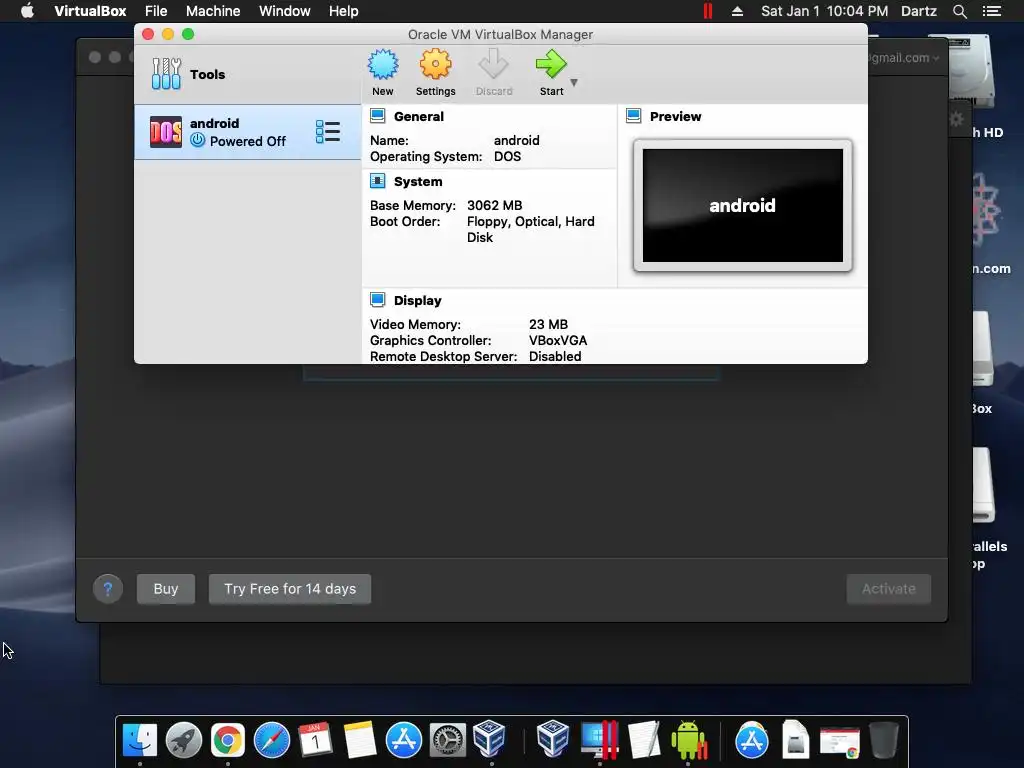Open Spotlight search magnifier icon
The image size is (1024, 768).
(x=959, y=11)
